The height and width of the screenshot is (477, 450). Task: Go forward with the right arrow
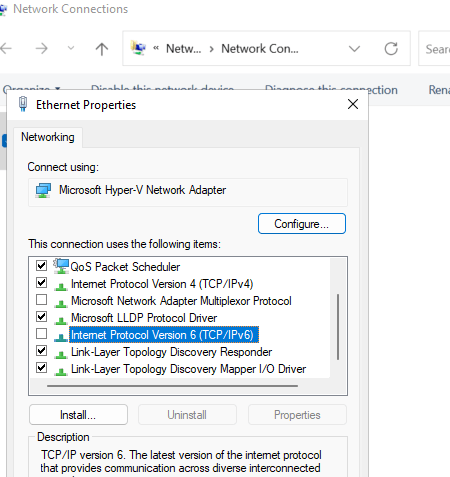(x=42, y=49)
